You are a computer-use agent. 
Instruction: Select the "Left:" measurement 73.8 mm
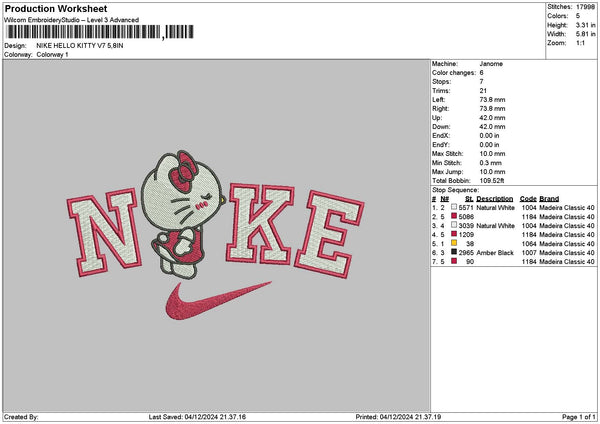coord(492,99)
